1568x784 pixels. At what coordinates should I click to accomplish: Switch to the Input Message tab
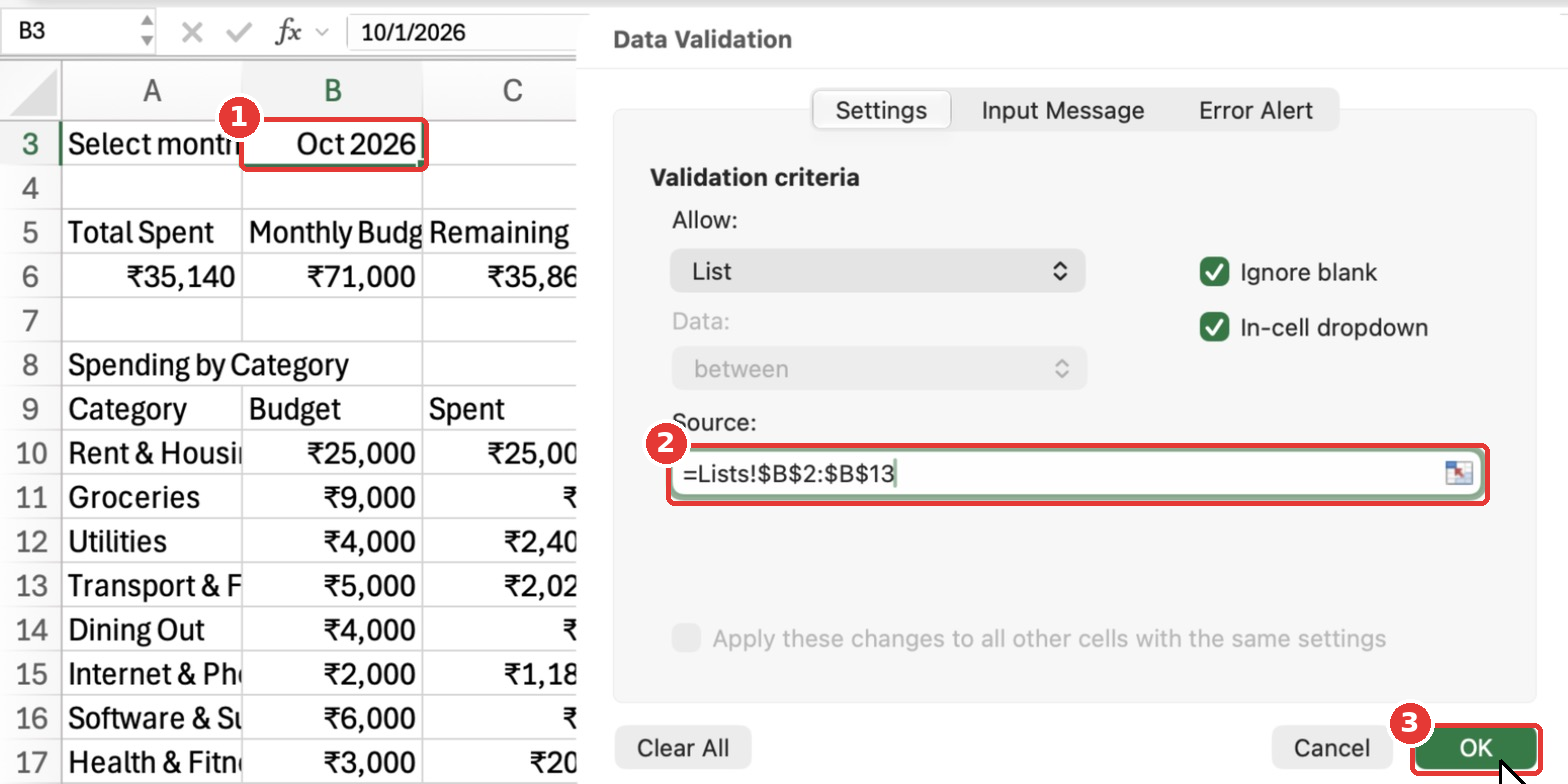point(1062,110)
